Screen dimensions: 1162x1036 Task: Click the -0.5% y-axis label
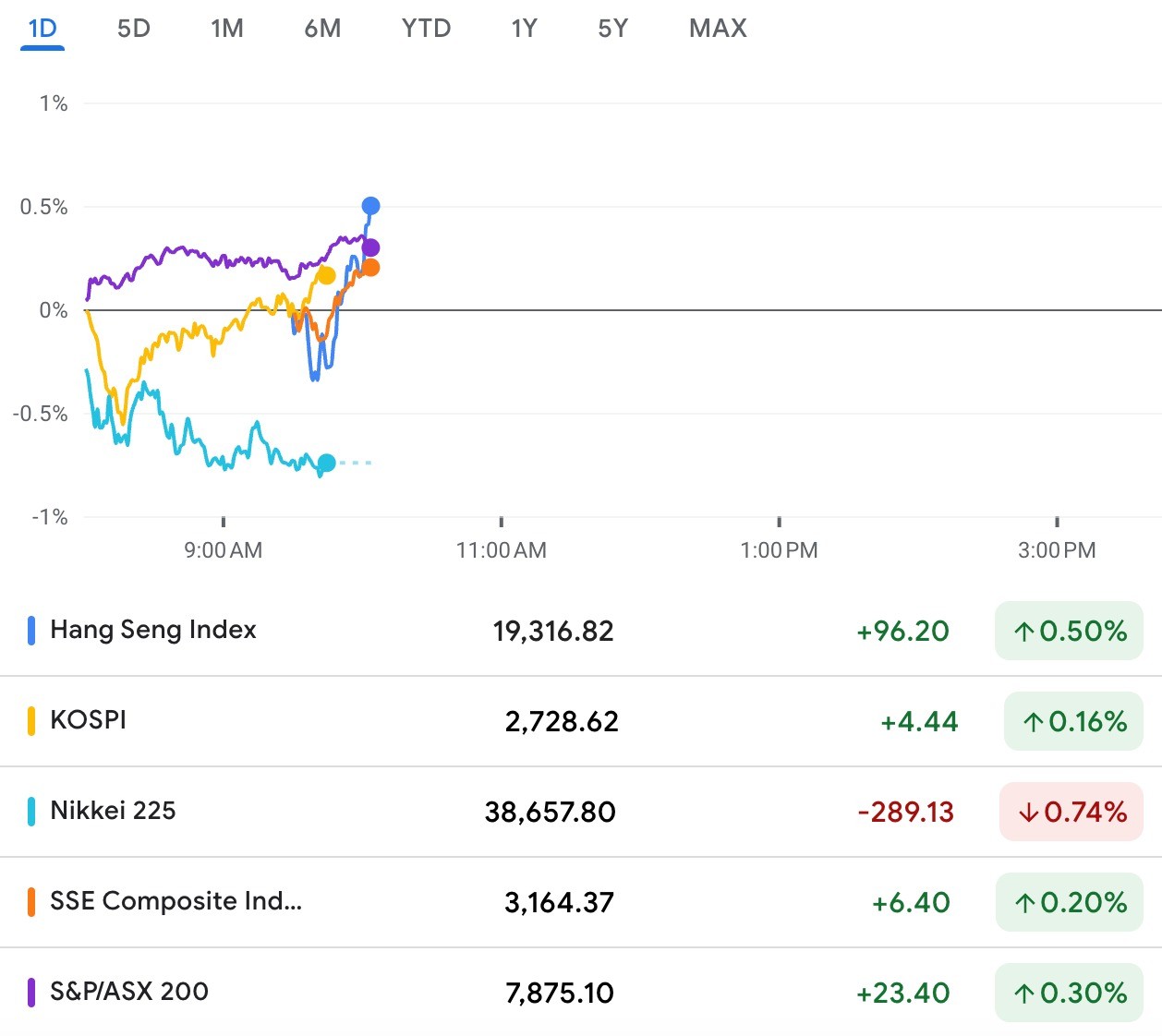click(x=41, y=414)
